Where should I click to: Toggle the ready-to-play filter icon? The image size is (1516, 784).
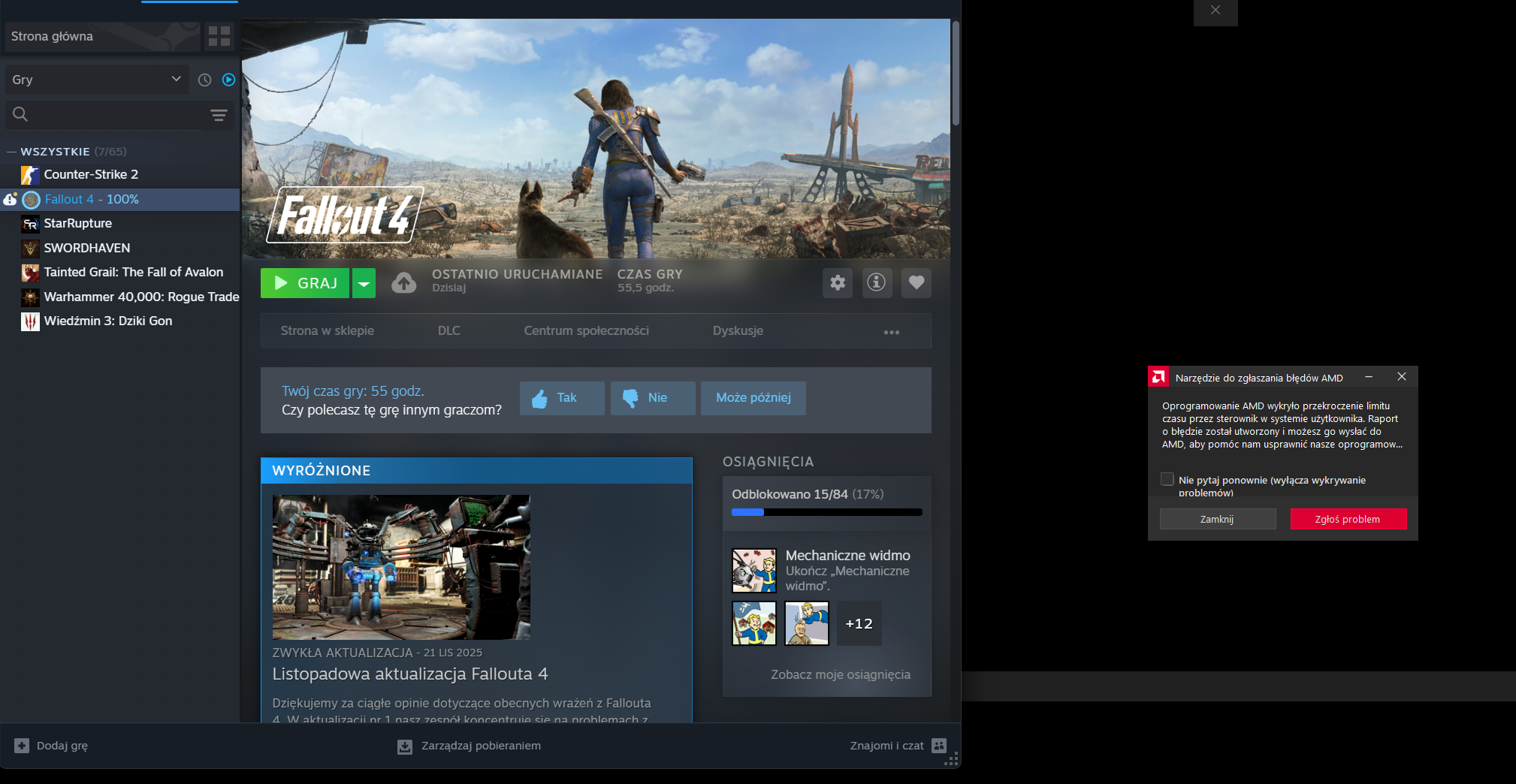tap(229, 80)
